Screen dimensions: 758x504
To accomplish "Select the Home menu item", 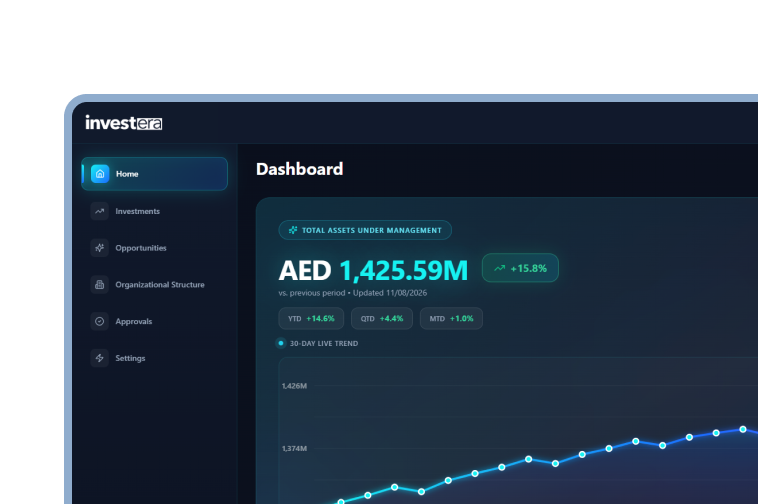I will (154, 174).
